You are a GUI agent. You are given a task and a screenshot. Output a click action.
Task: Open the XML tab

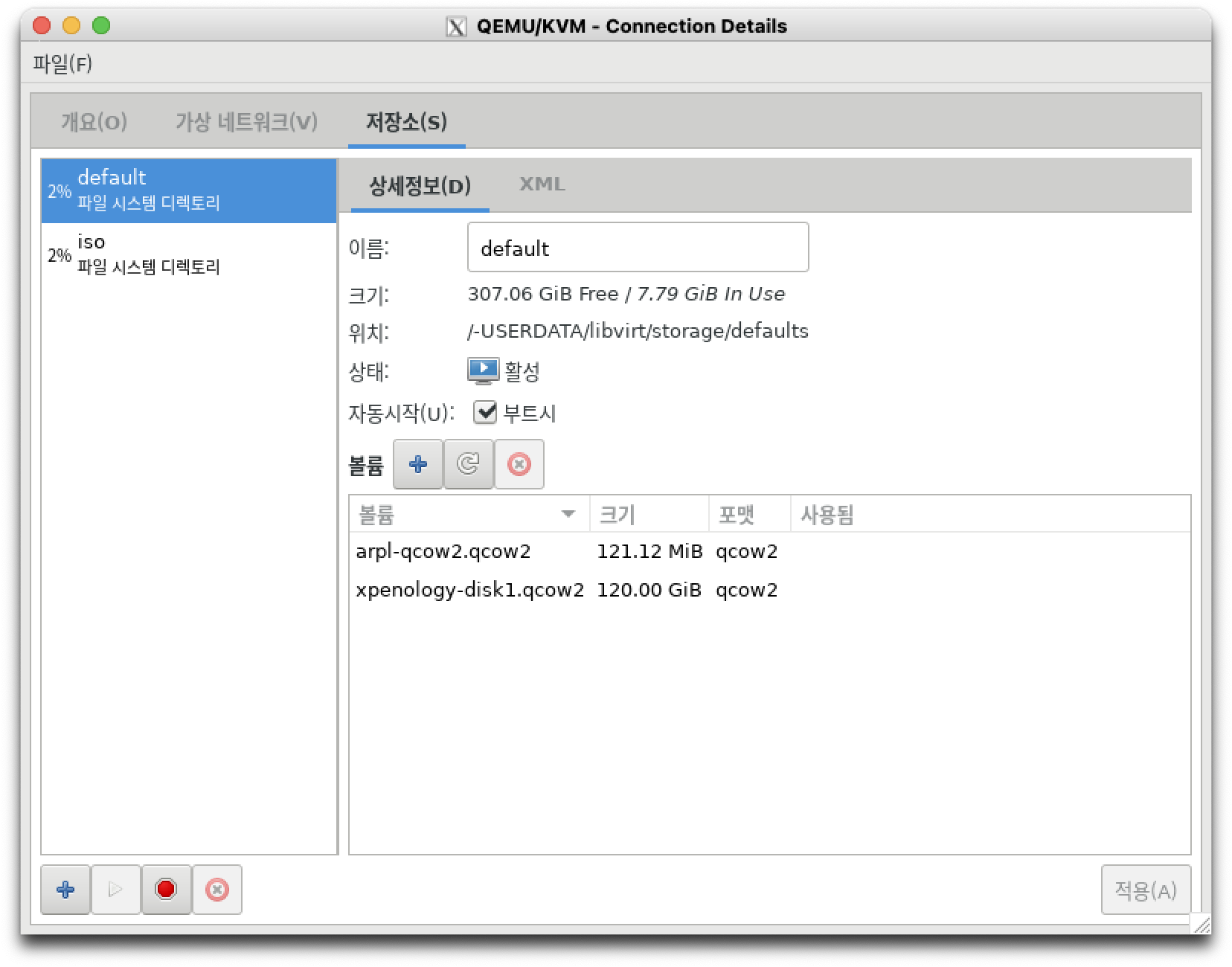tap(542, 184)
